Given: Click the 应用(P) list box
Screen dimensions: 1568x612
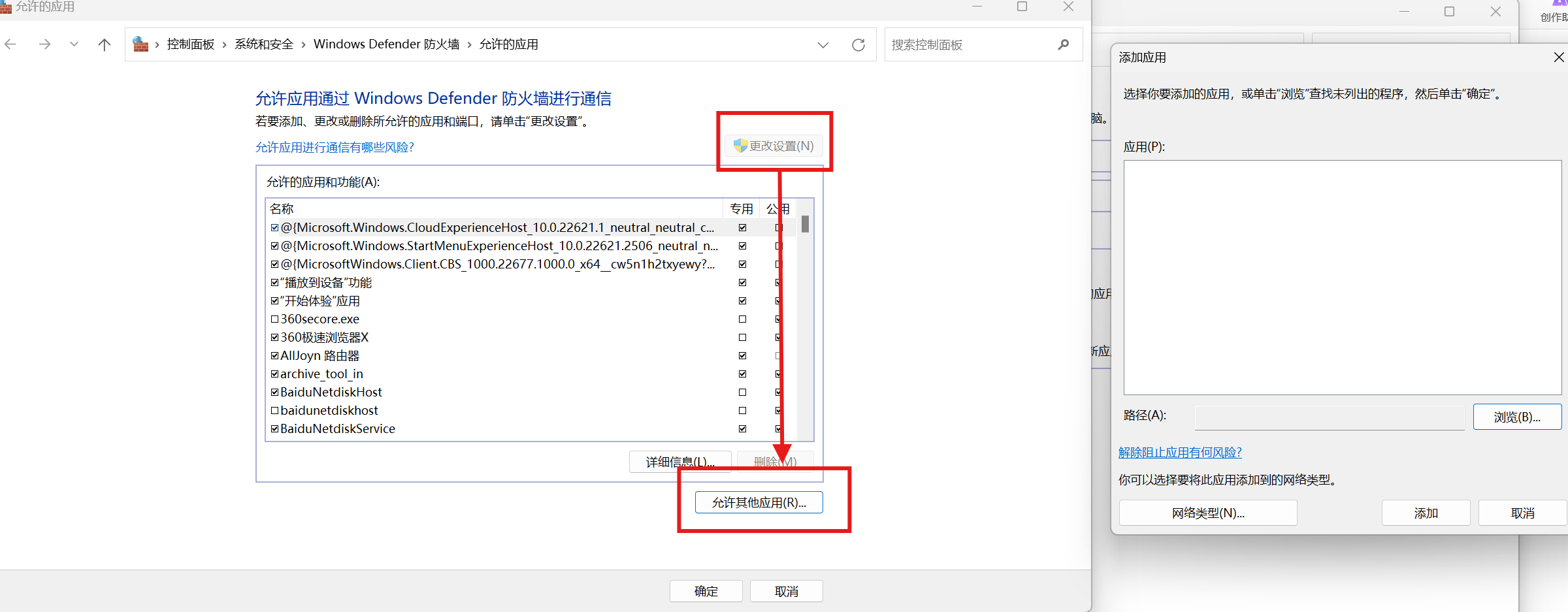Looking at the screenshot, I should pyautogui.click(x=1343, y=278).
